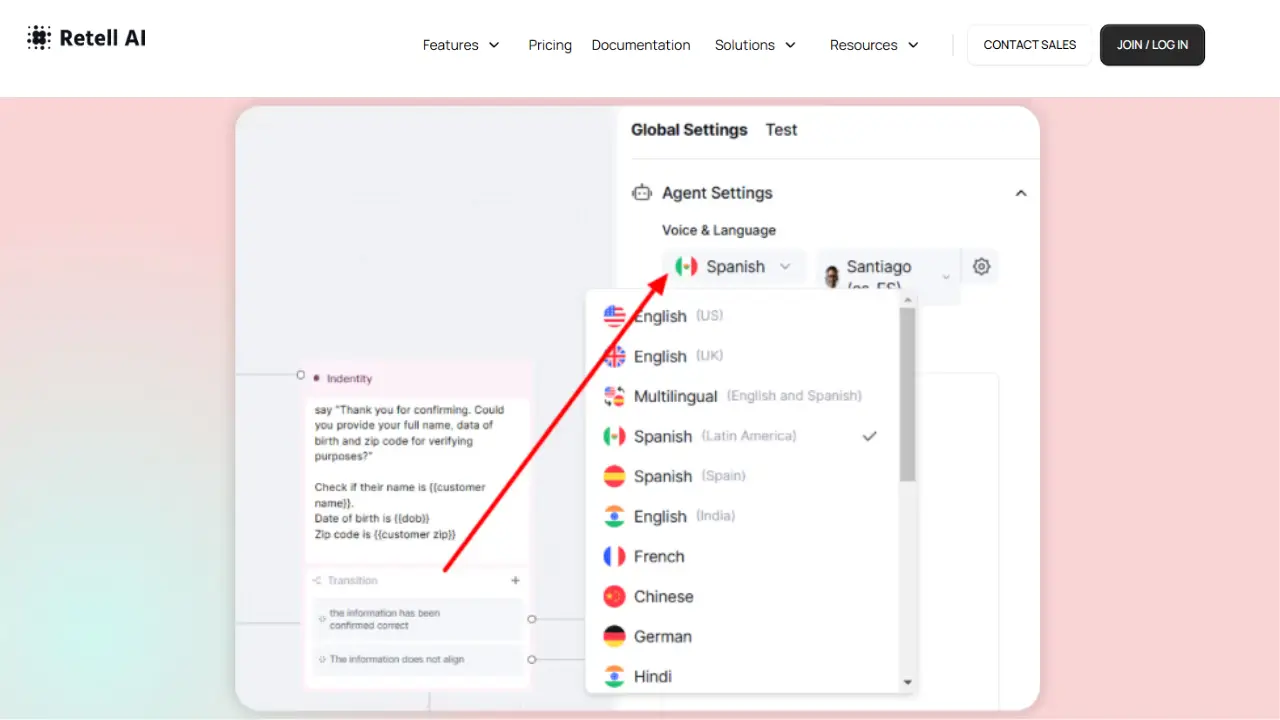Open the Santiago voice dropdown
The image size is (1280, 720).
click(x=888, y=275)
